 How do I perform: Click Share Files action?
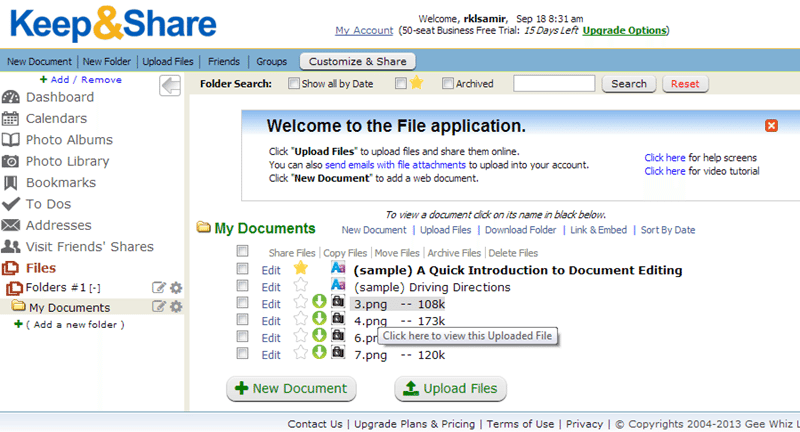click(x=292, y=253)
